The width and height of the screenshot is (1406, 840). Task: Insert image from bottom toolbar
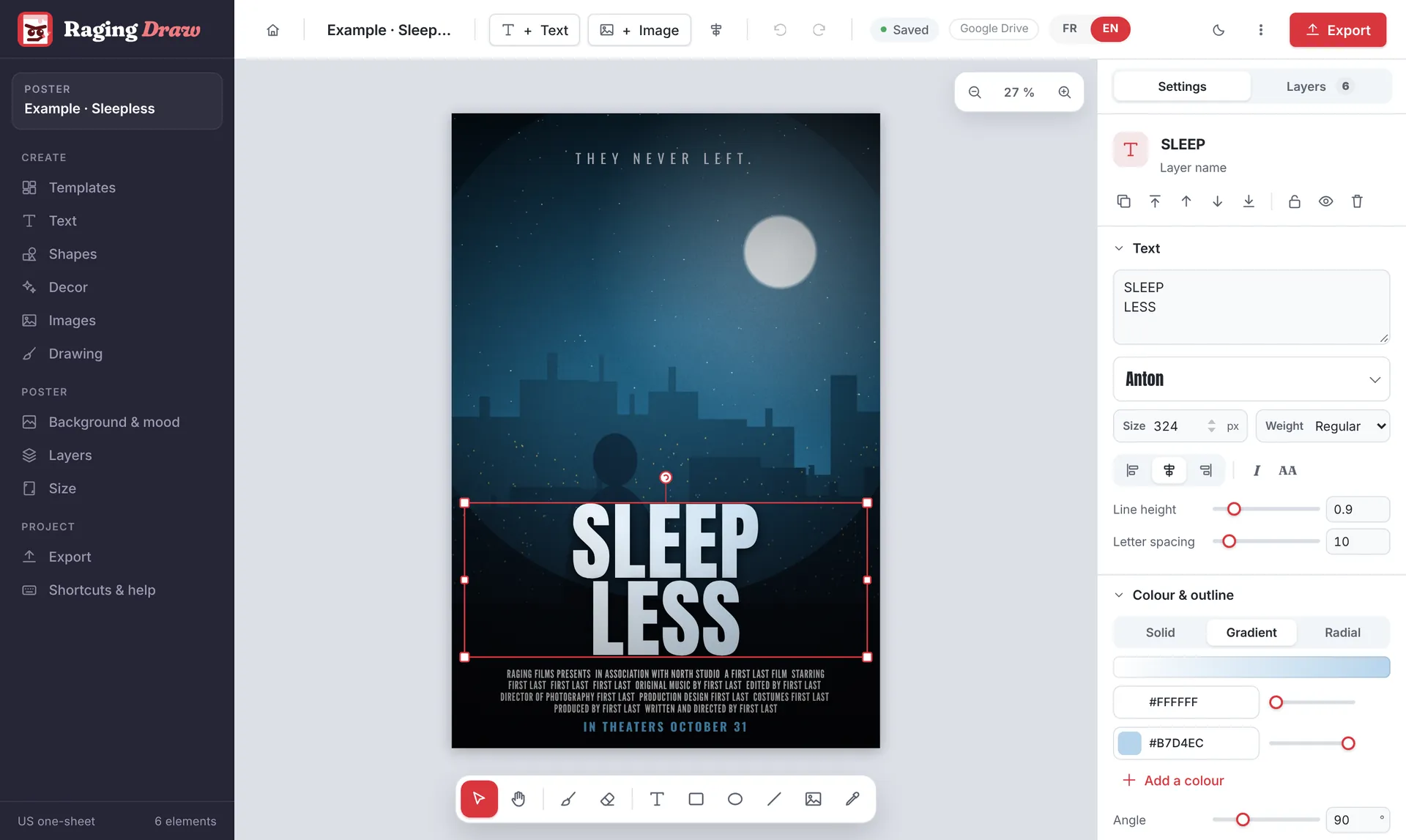[x=813, y=799]
